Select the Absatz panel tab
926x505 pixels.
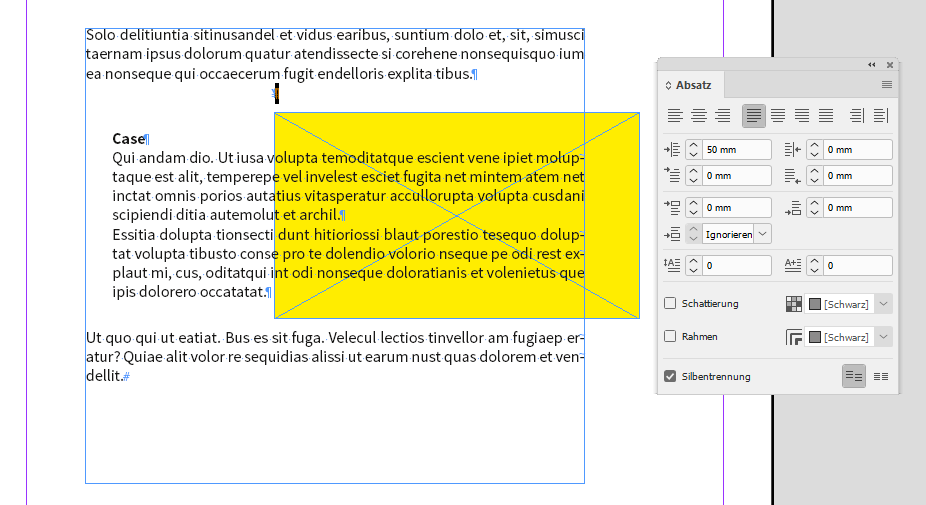pos(693,85)
